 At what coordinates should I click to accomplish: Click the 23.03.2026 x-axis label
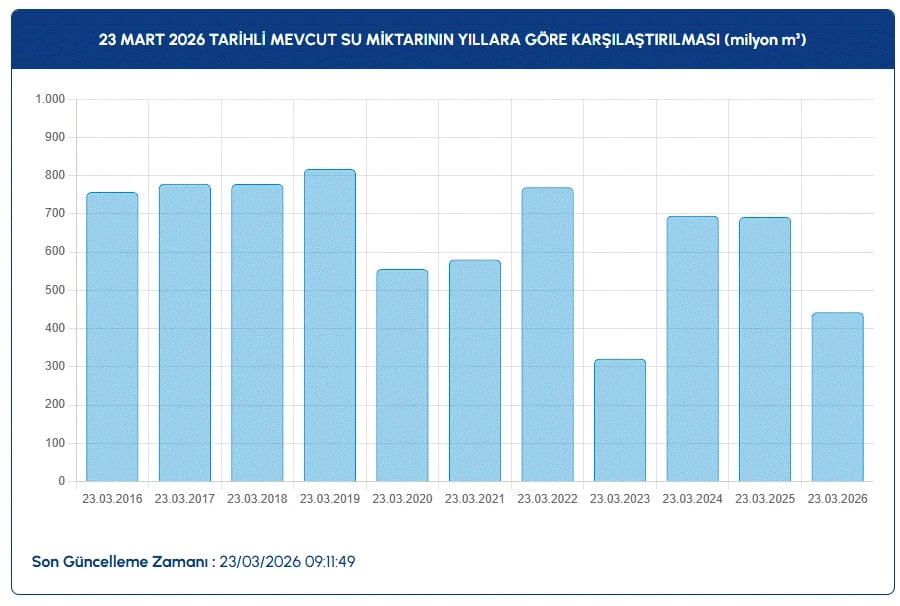click(x=837, y=499)
